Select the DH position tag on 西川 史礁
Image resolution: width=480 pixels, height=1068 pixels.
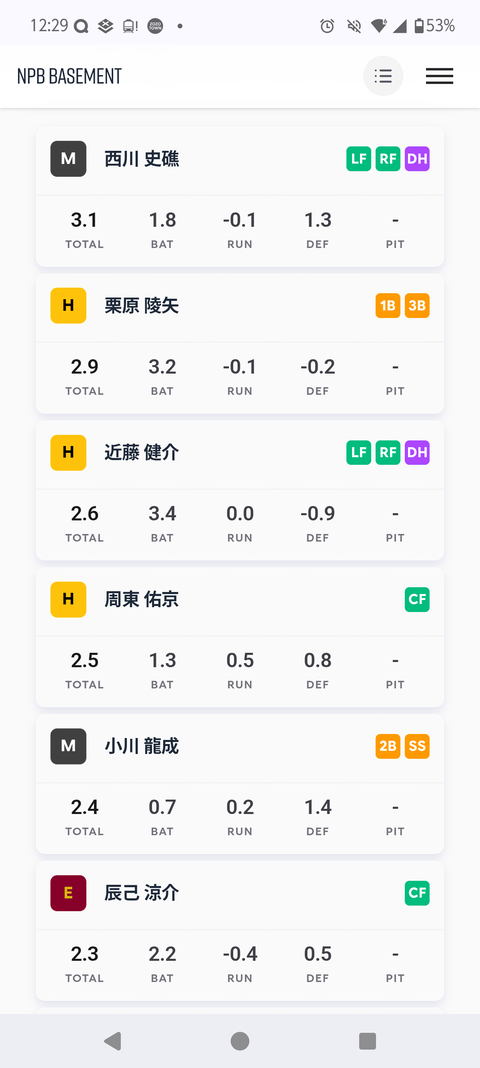[417, 159]
